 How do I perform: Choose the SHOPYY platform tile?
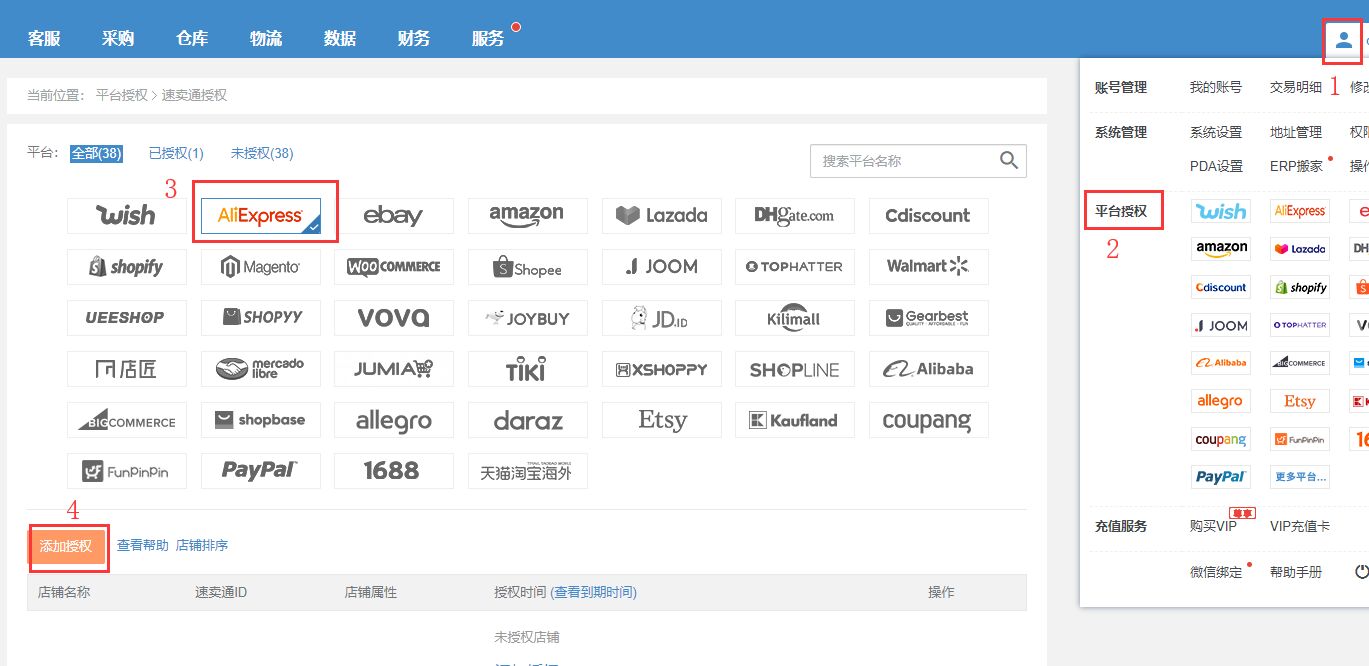point(261,318)
